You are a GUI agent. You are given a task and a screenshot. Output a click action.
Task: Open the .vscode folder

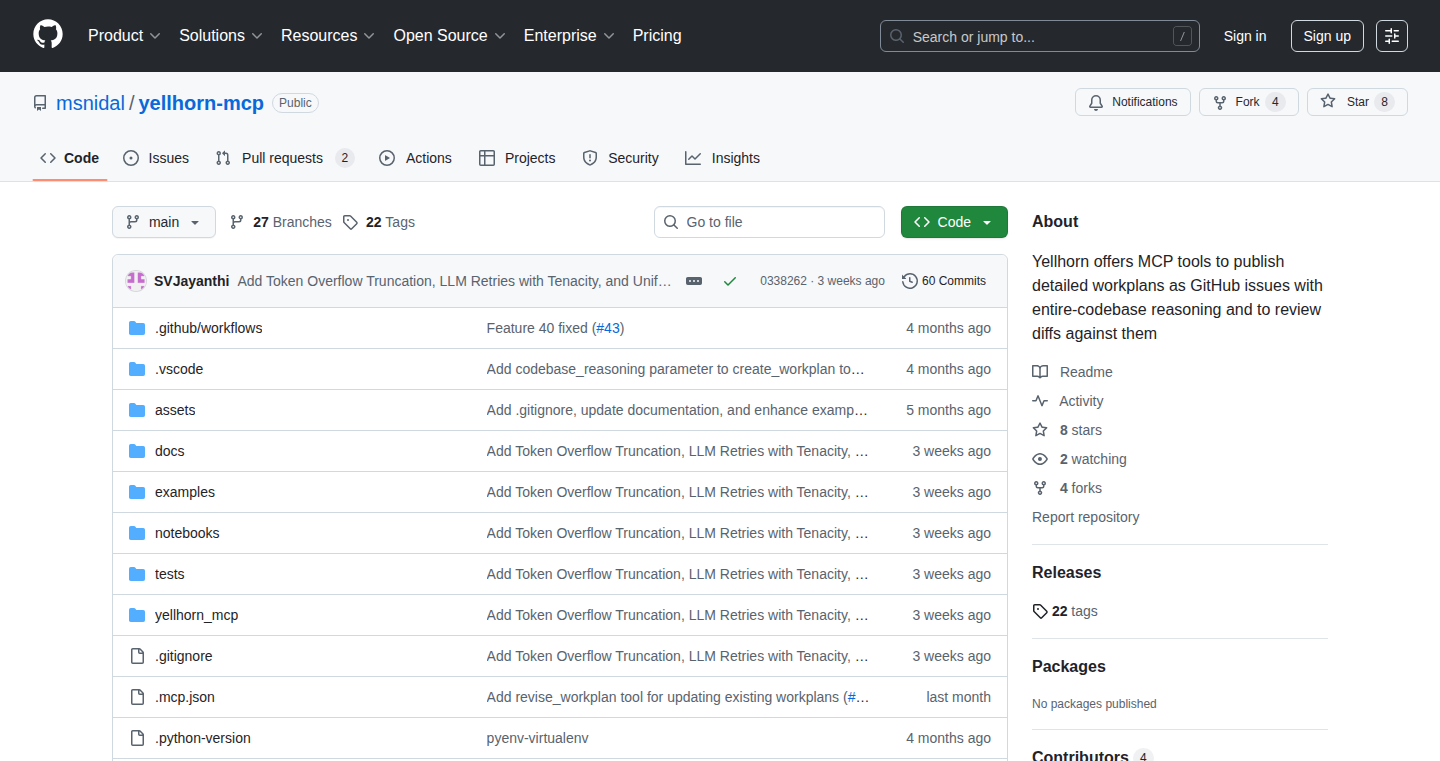pos(179,369)
